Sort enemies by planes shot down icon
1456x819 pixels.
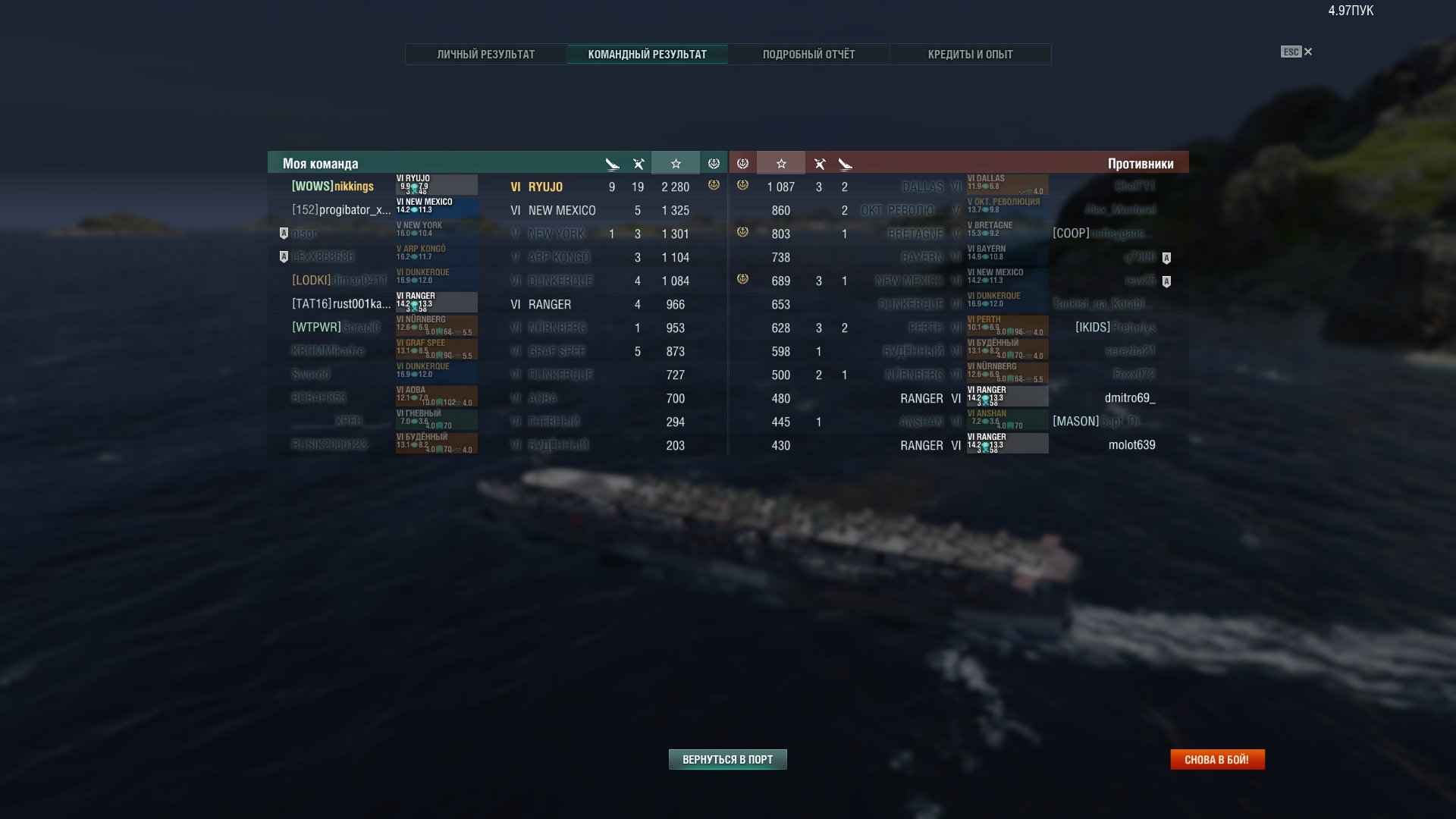coord(846,163)
